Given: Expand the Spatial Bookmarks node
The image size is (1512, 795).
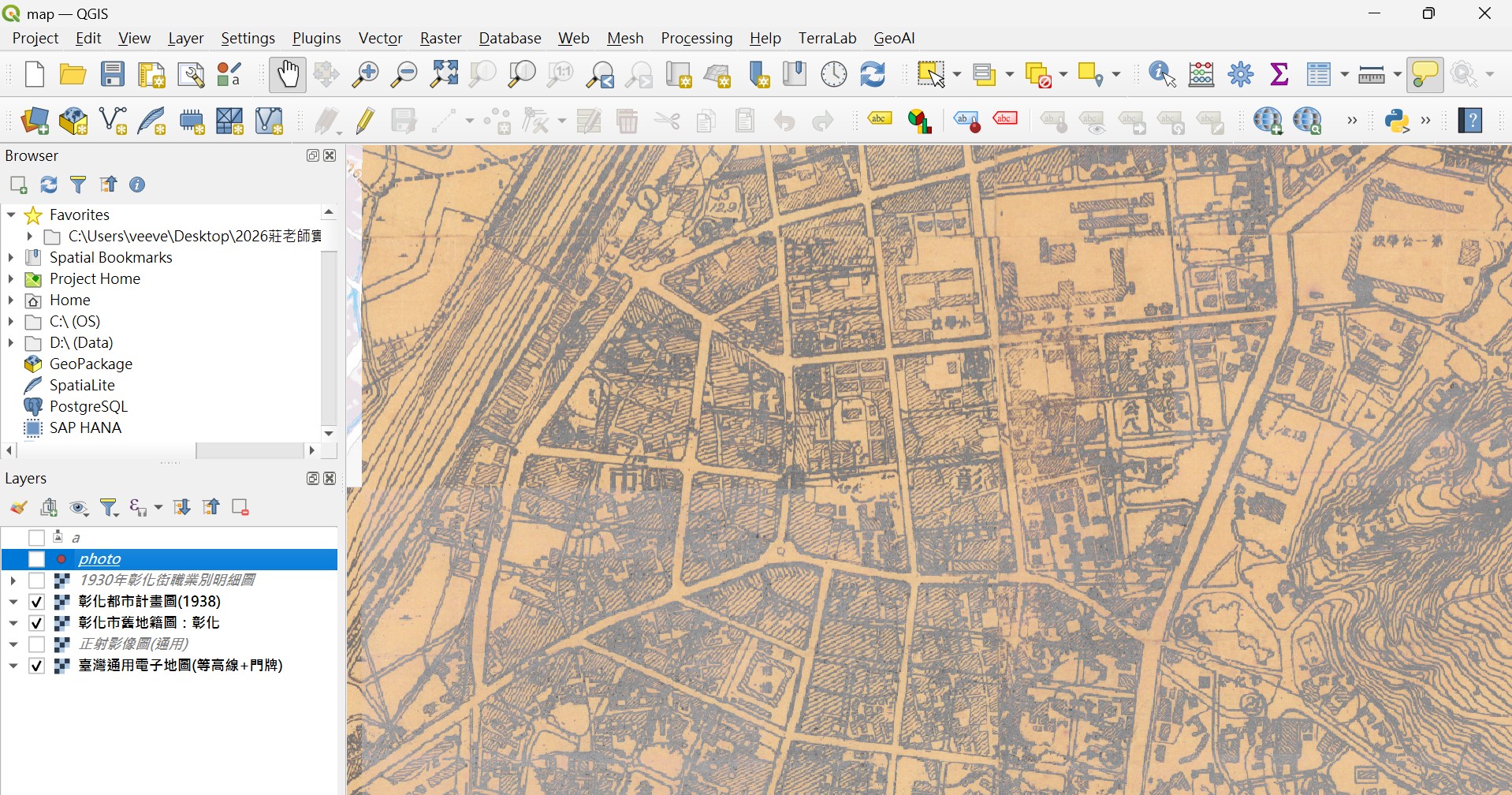Looking at the screenshot, I should pos(11,257).
